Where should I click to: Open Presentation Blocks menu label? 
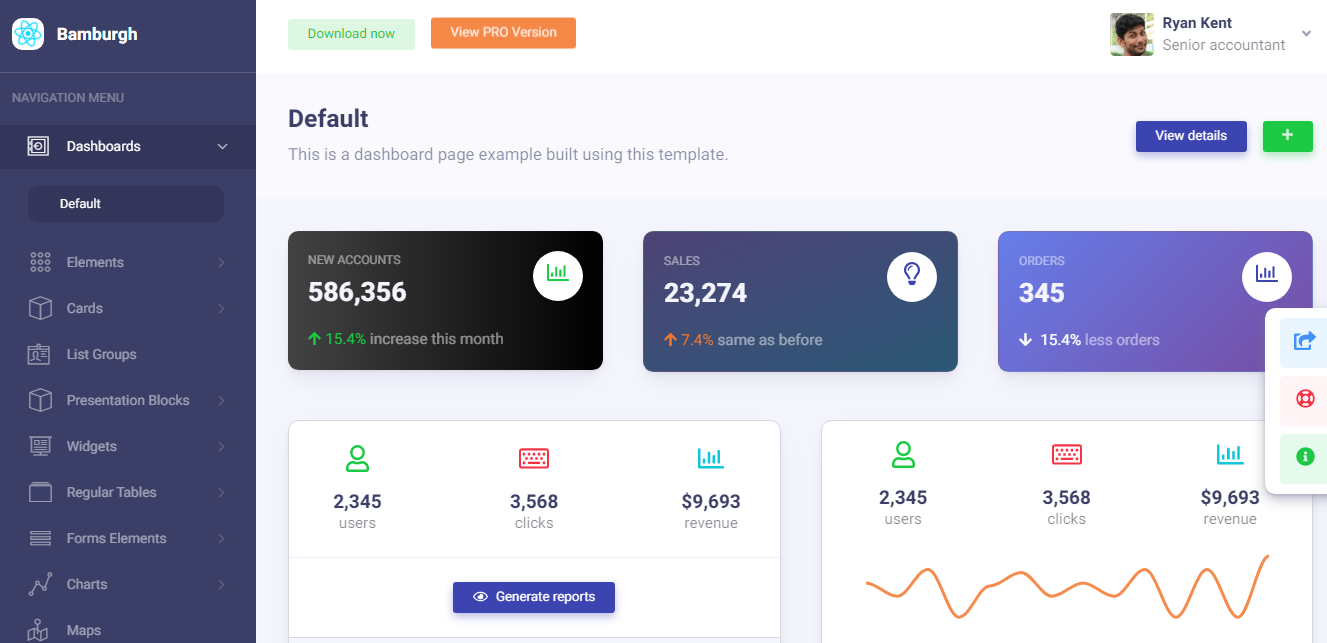(128, 400)
